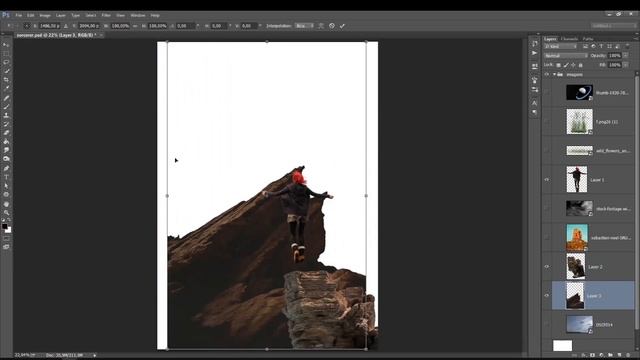The image size is (640, 360).
Task: Open the Window menu
Action: pyautogui.click(x=138, y=16)
